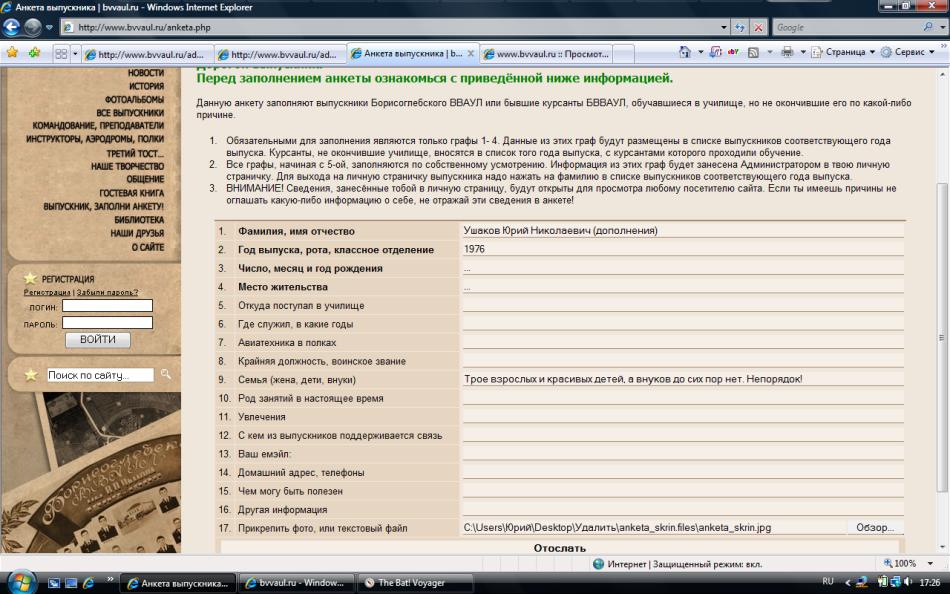
Task: Expand the address bar URL dropdown
Action: point(723,27)
